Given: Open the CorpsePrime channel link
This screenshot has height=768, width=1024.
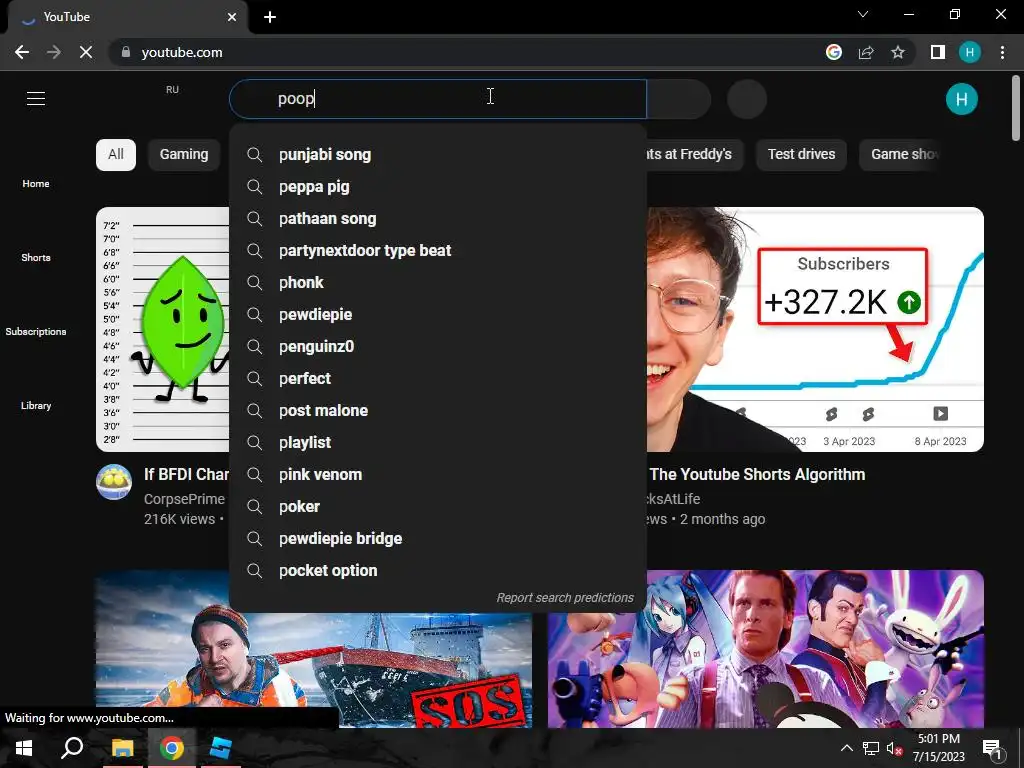Looking at the screenshot, I should coord(184,499).
